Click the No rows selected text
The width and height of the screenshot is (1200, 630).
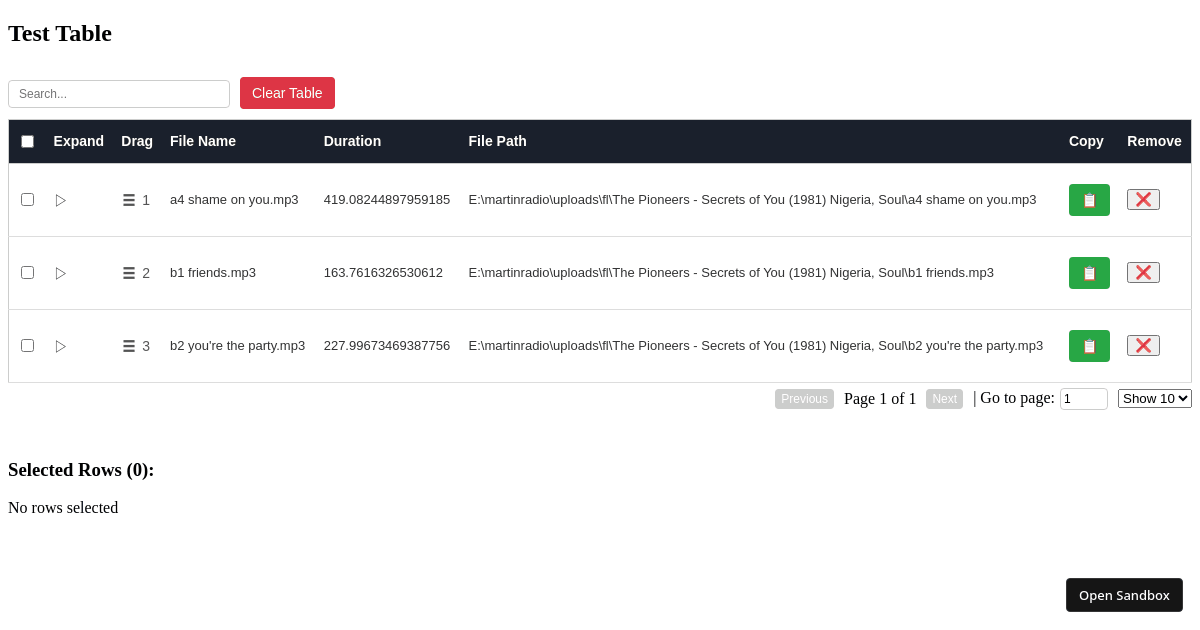pyautogui.click(x=63, y=508)
